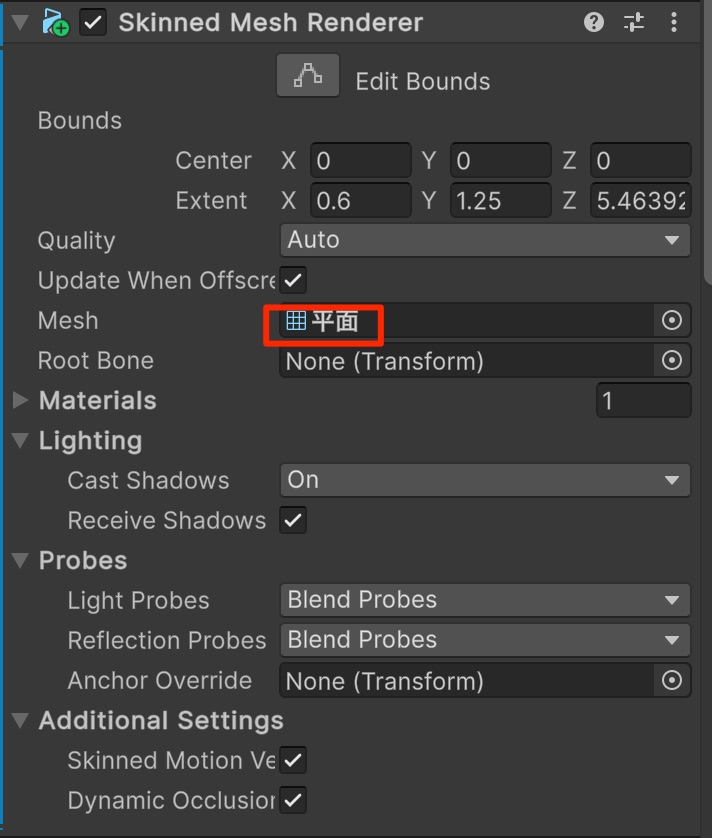Click the Skinned Mesh Renderer component icon
Viewport: 712px width, 838px height.
[55, 22]
